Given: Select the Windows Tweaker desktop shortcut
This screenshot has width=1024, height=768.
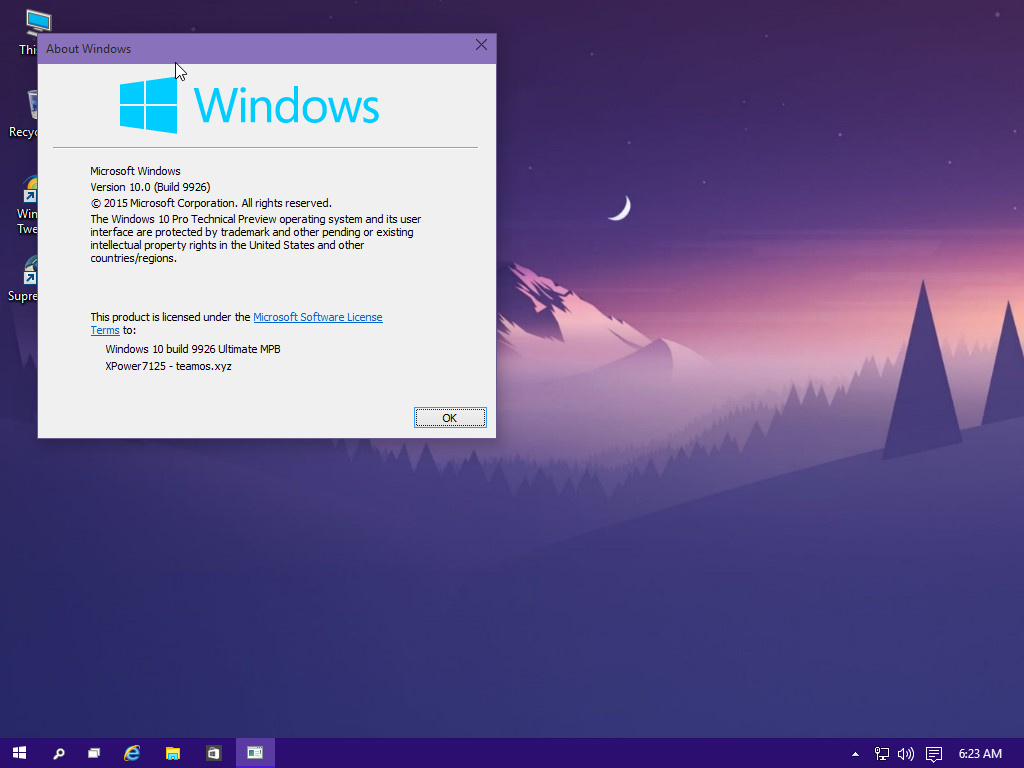Looking at the screenshot, I should click(x=29, y=192).
